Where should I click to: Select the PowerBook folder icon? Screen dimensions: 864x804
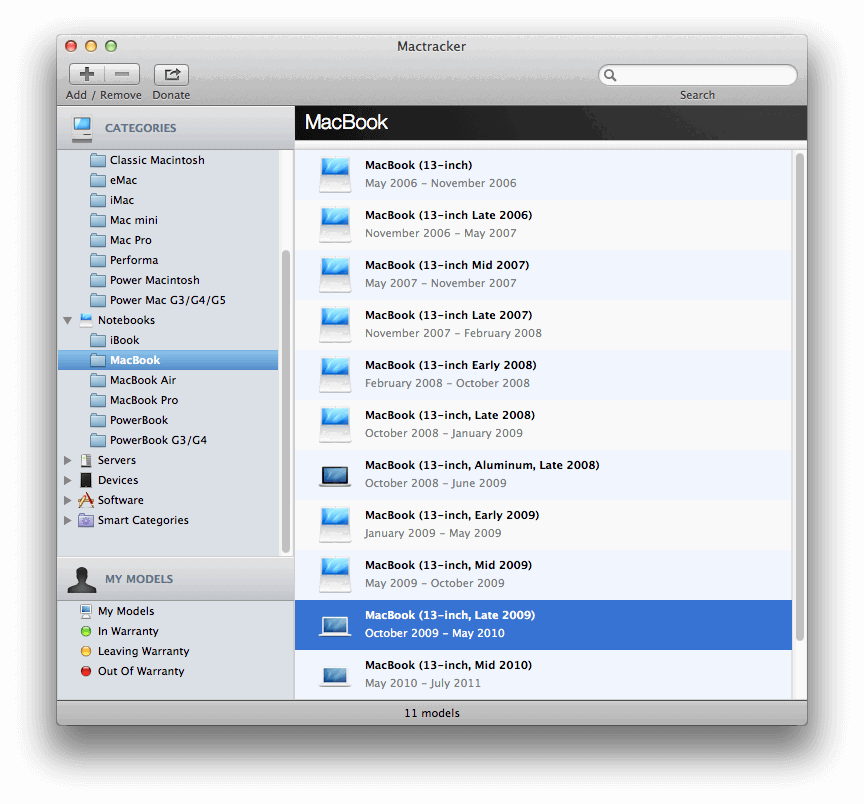[x=98, y=420]
